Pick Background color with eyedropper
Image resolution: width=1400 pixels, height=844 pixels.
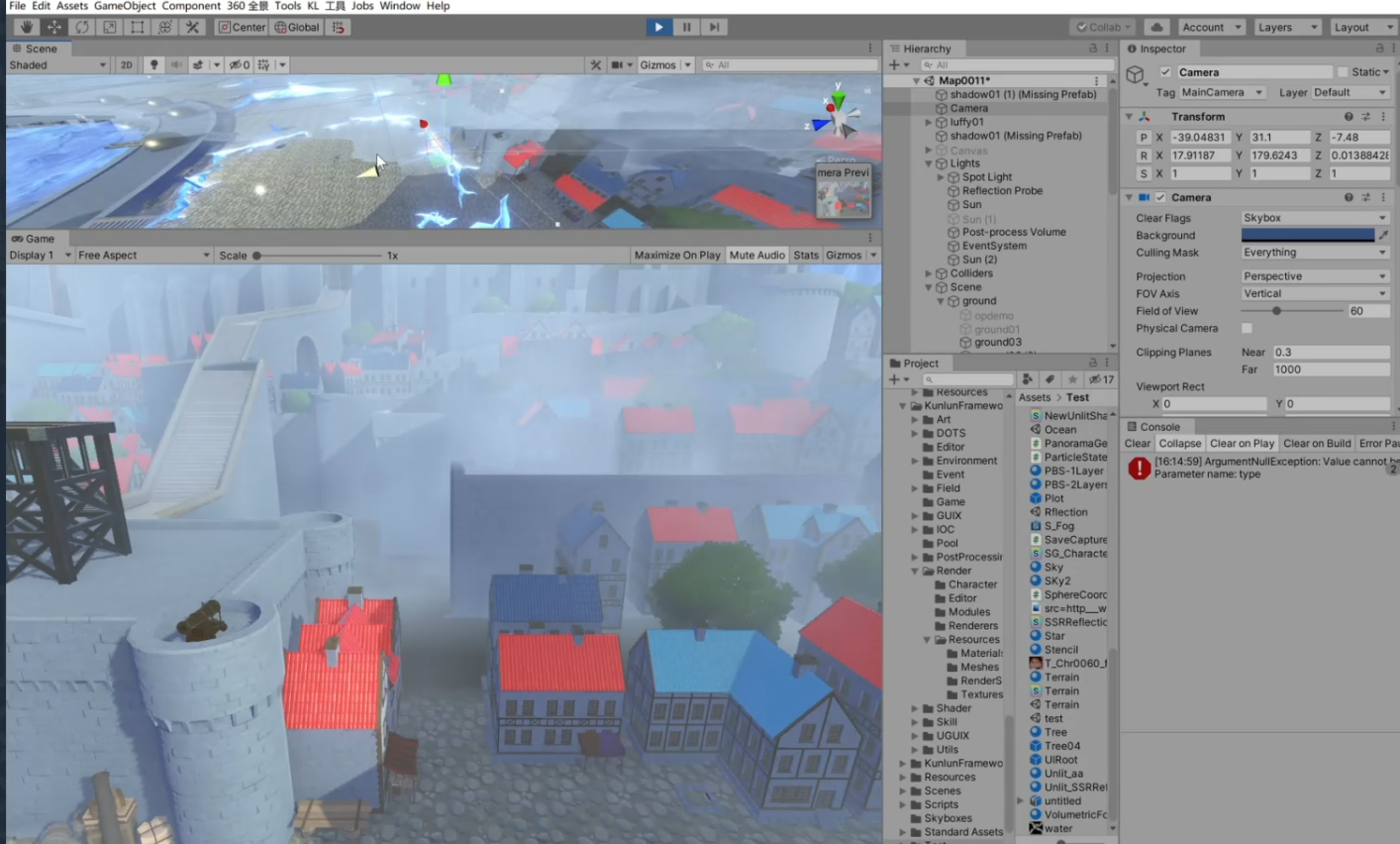click(x=1383, y=235)
